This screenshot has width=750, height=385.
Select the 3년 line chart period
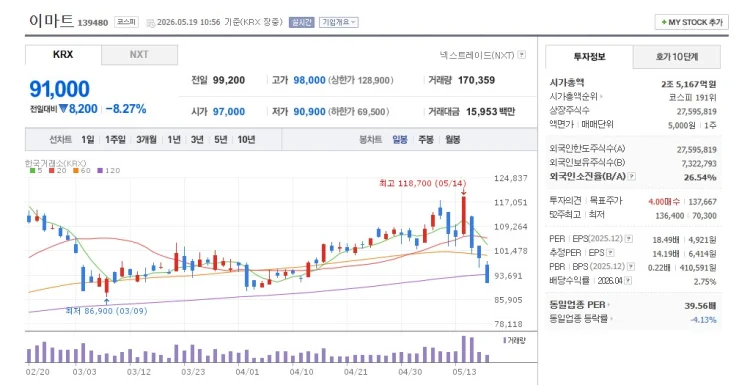coord(197,140)
